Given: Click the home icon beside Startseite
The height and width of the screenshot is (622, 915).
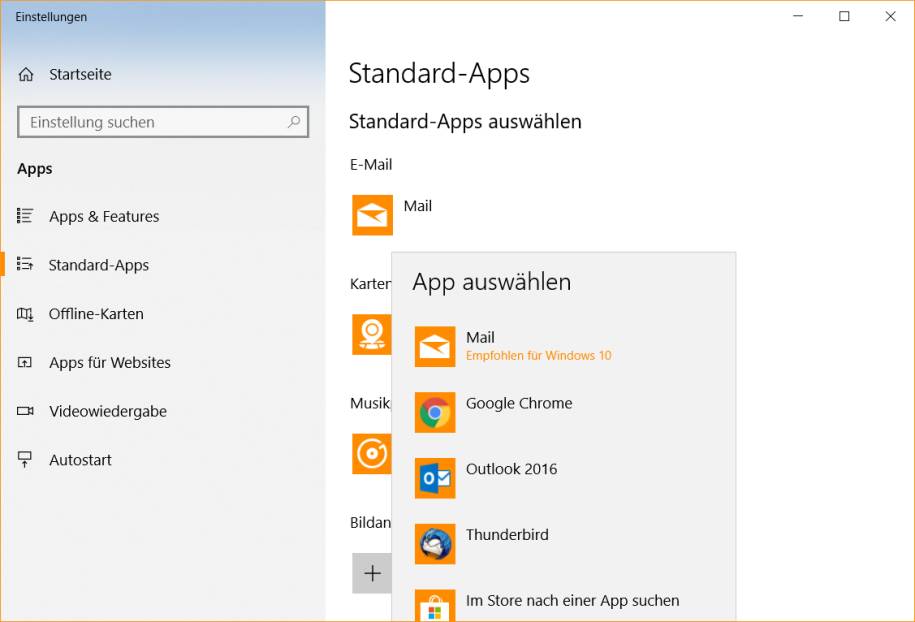Looking at the screenshot, I should point(26,75).
